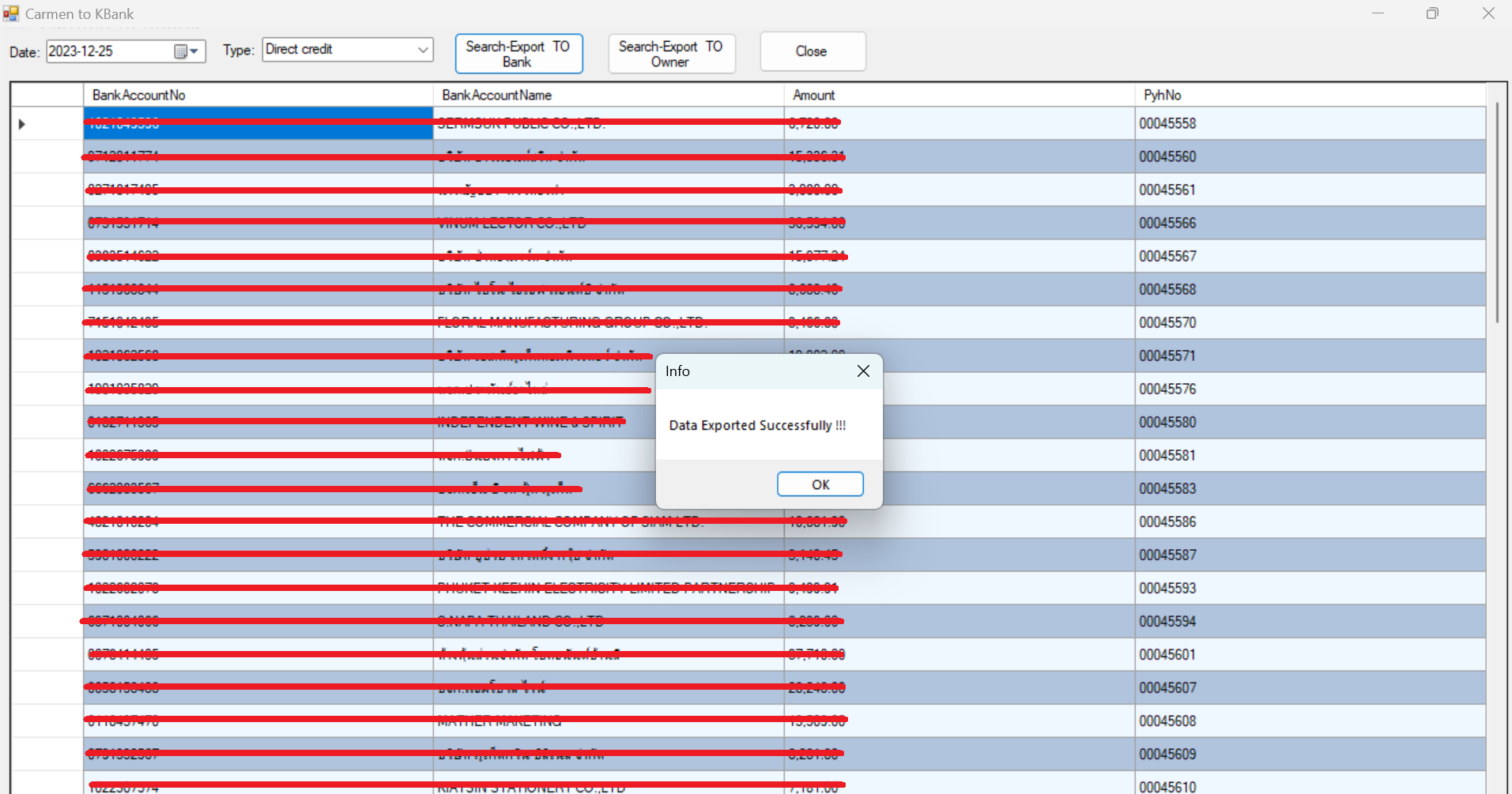This screenshot has width=1512, height=794.
Task: Click the Carmen to KBank app icon
Action: (x=11, y=13)
